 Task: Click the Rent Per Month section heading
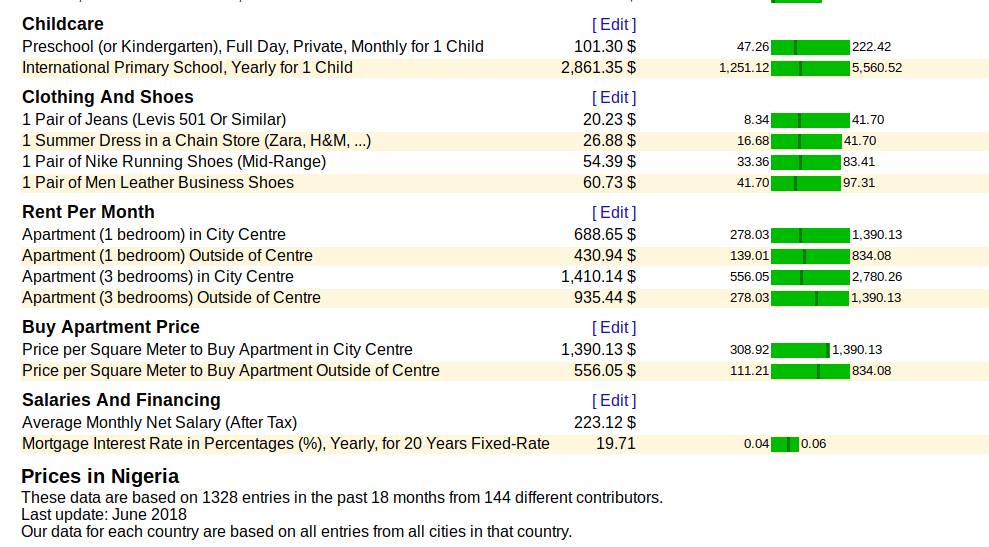coord(88,212)
